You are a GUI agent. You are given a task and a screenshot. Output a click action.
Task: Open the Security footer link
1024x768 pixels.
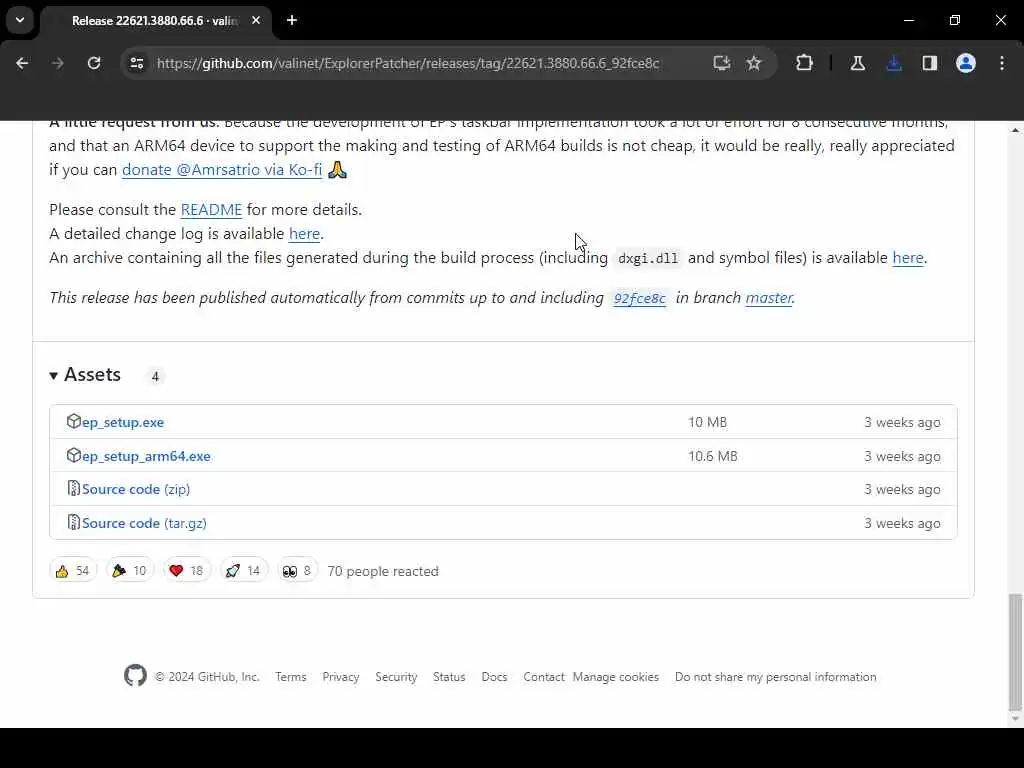[396, 677]
